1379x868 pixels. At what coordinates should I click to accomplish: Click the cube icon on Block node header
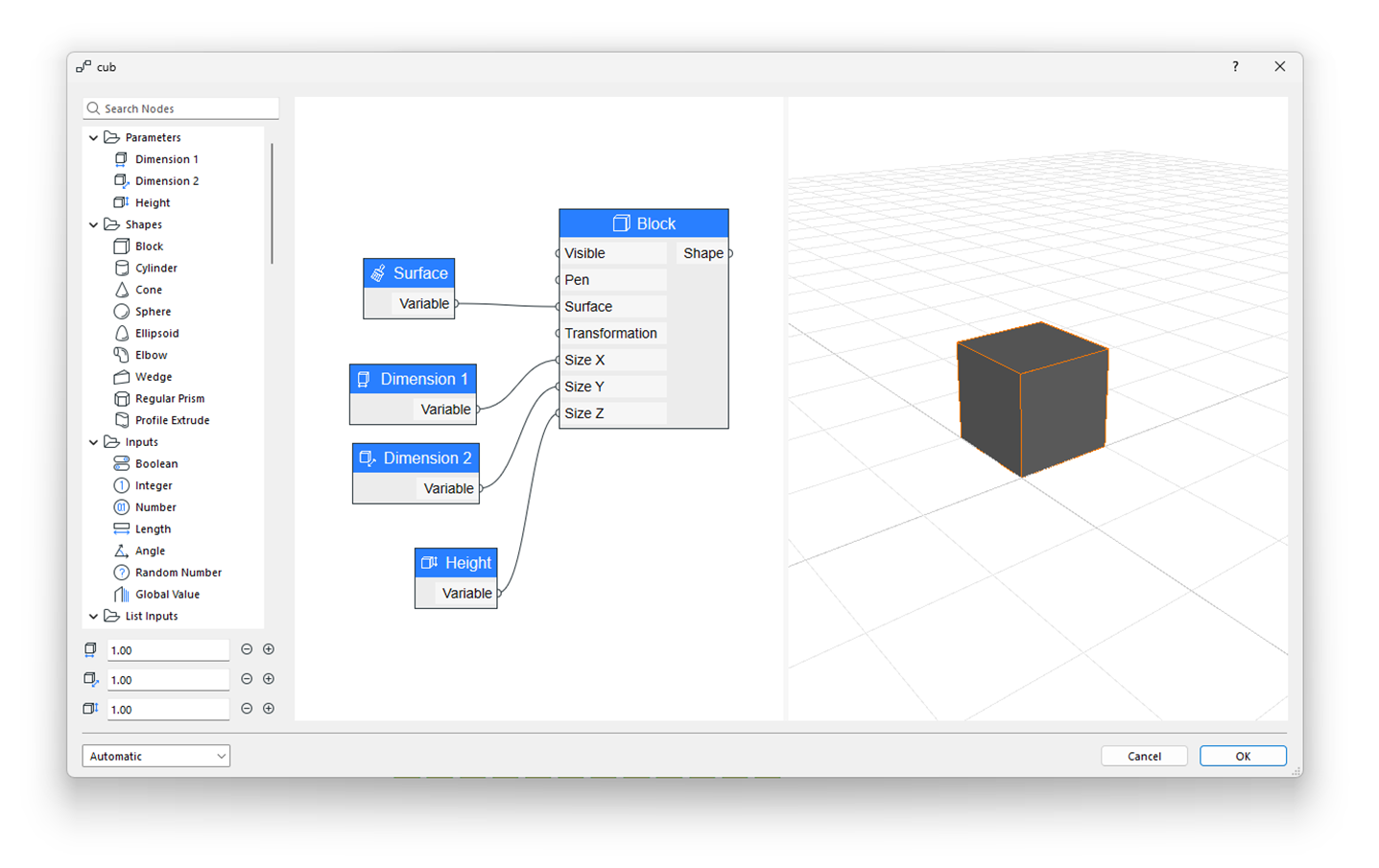(x=621, y=223)
